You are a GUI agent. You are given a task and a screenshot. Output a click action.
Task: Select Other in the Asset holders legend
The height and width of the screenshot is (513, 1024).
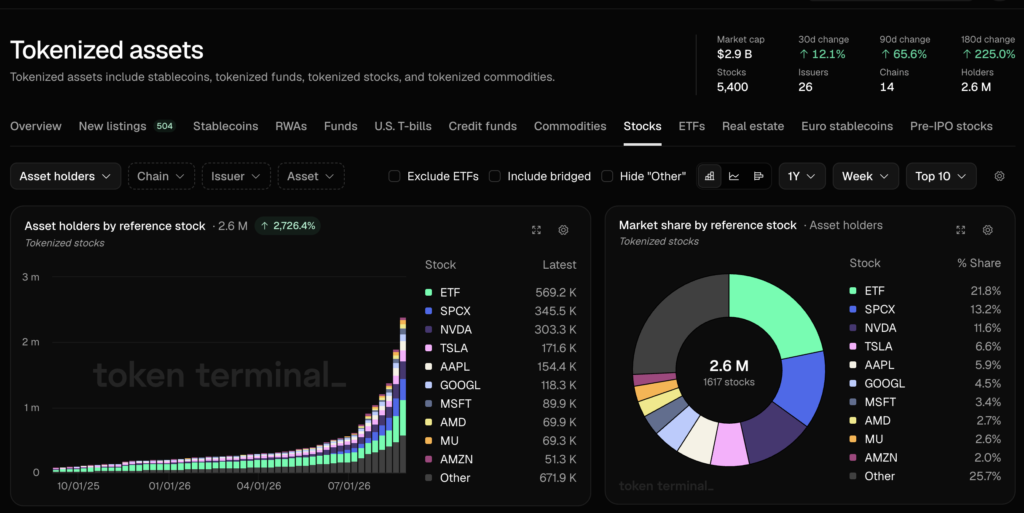click(455, 478)
